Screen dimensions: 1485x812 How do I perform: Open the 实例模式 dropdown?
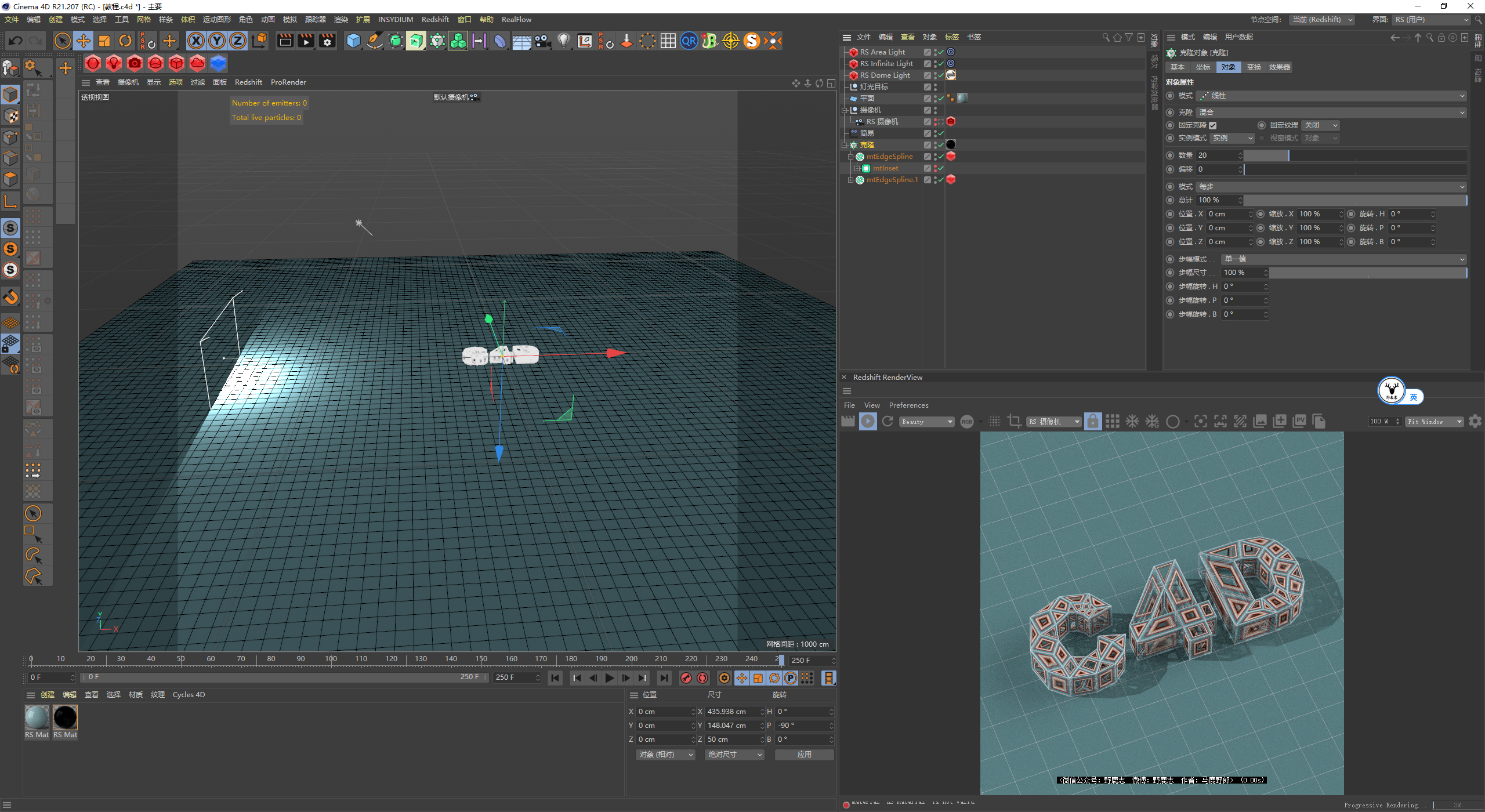(1233, 138)
